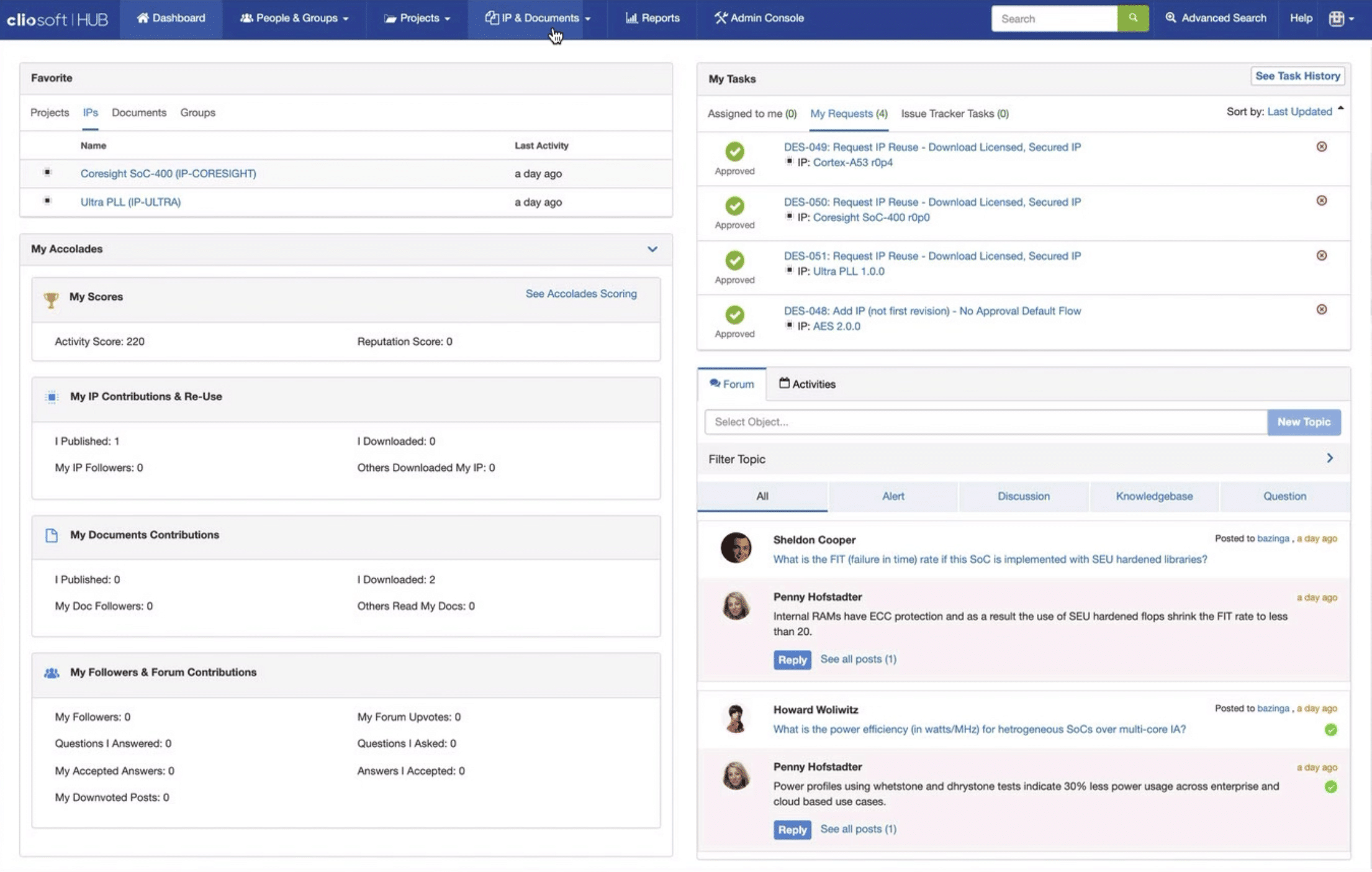
Task: Open the search by clicking the magnifying glass icon
Action: click(1133, 18)
